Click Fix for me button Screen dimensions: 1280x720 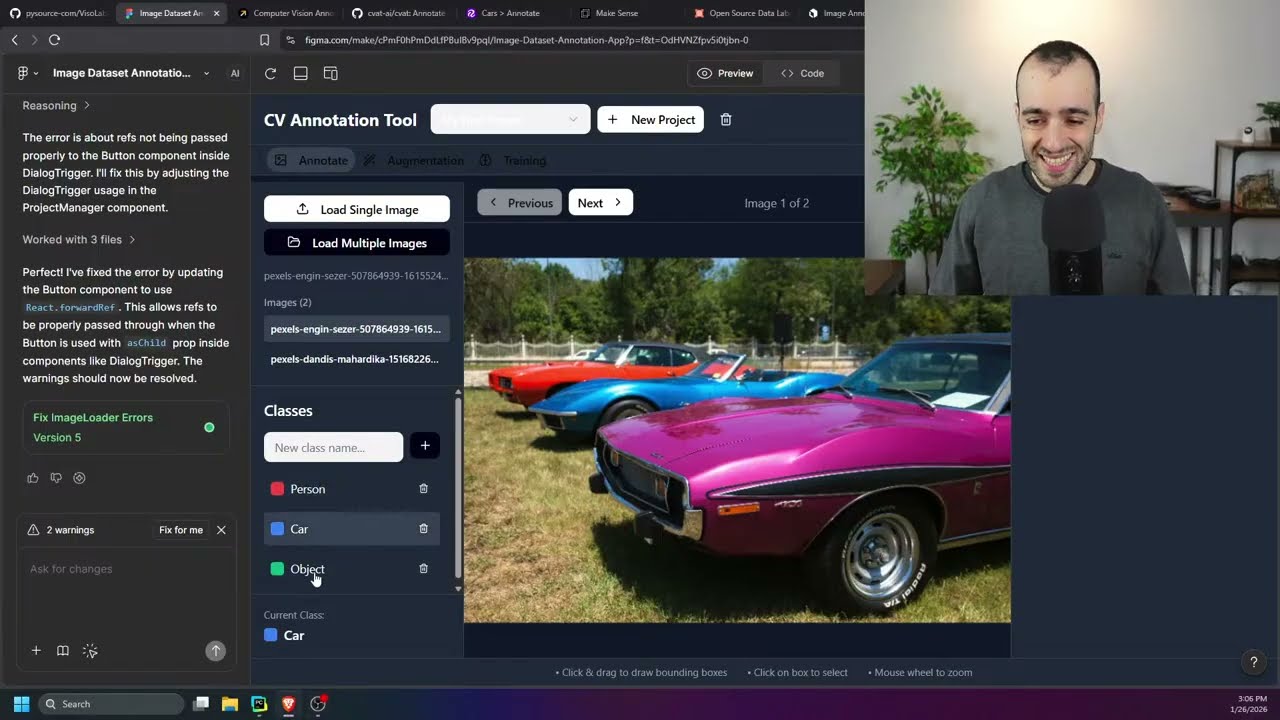(181, 530)
